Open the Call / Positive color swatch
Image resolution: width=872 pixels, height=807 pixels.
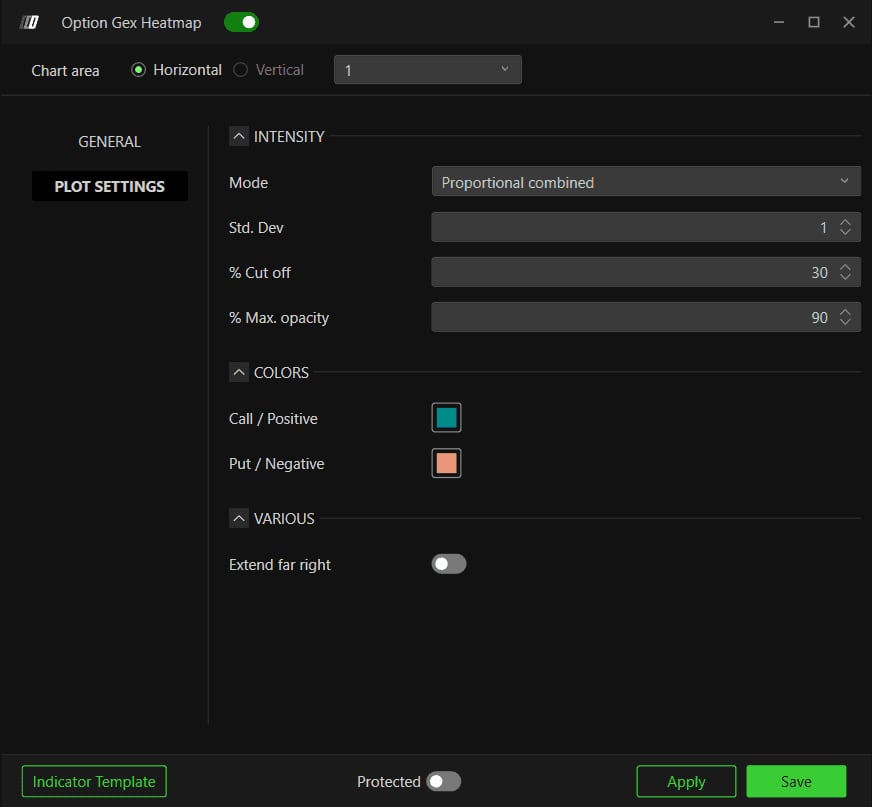446,418
